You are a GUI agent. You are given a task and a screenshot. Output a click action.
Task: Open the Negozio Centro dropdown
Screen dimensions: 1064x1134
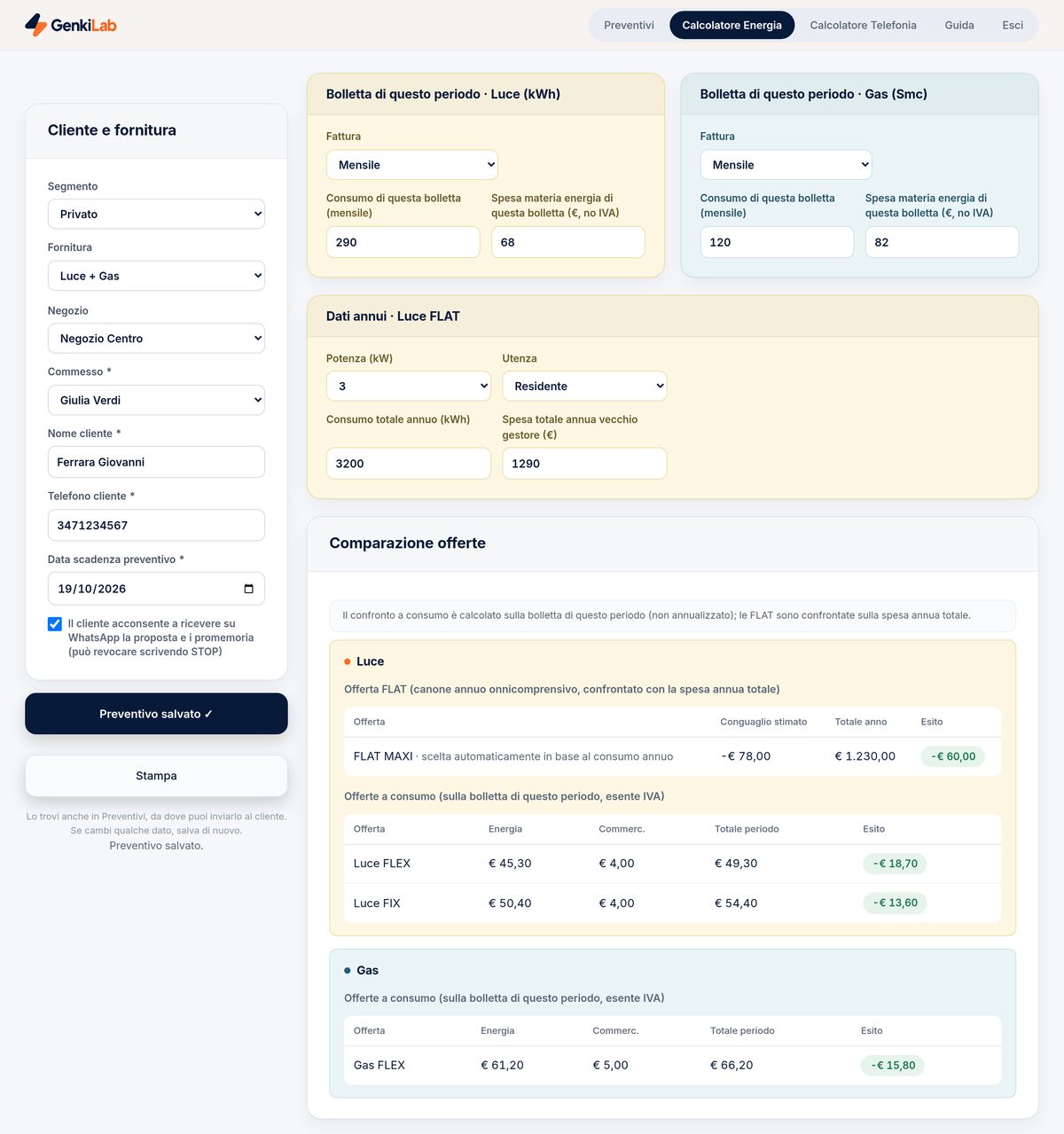pos(156,338)
